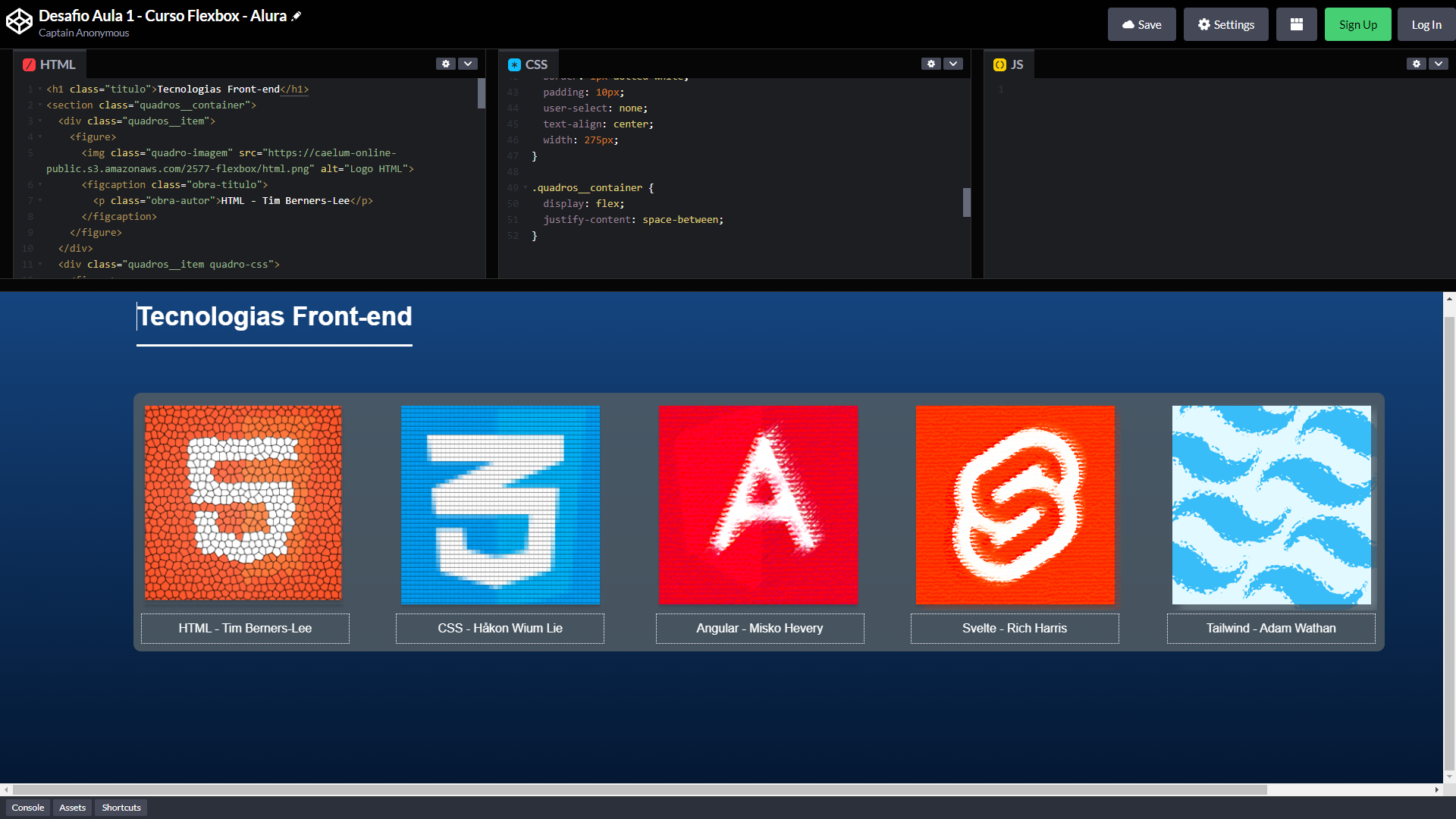This screenshot has width=1456, height=819.
Task: Click HTML line div quadros__item quadro-css
Action: 169,265
